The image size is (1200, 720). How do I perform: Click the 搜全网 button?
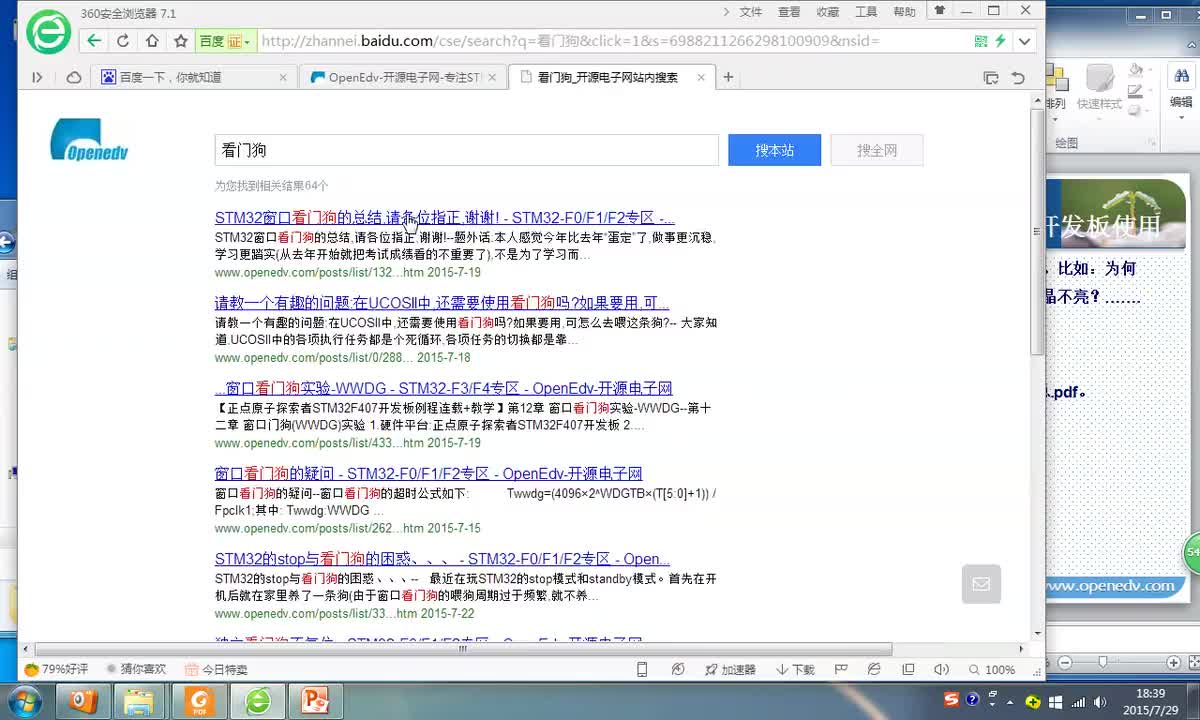(x=877, y=150)
